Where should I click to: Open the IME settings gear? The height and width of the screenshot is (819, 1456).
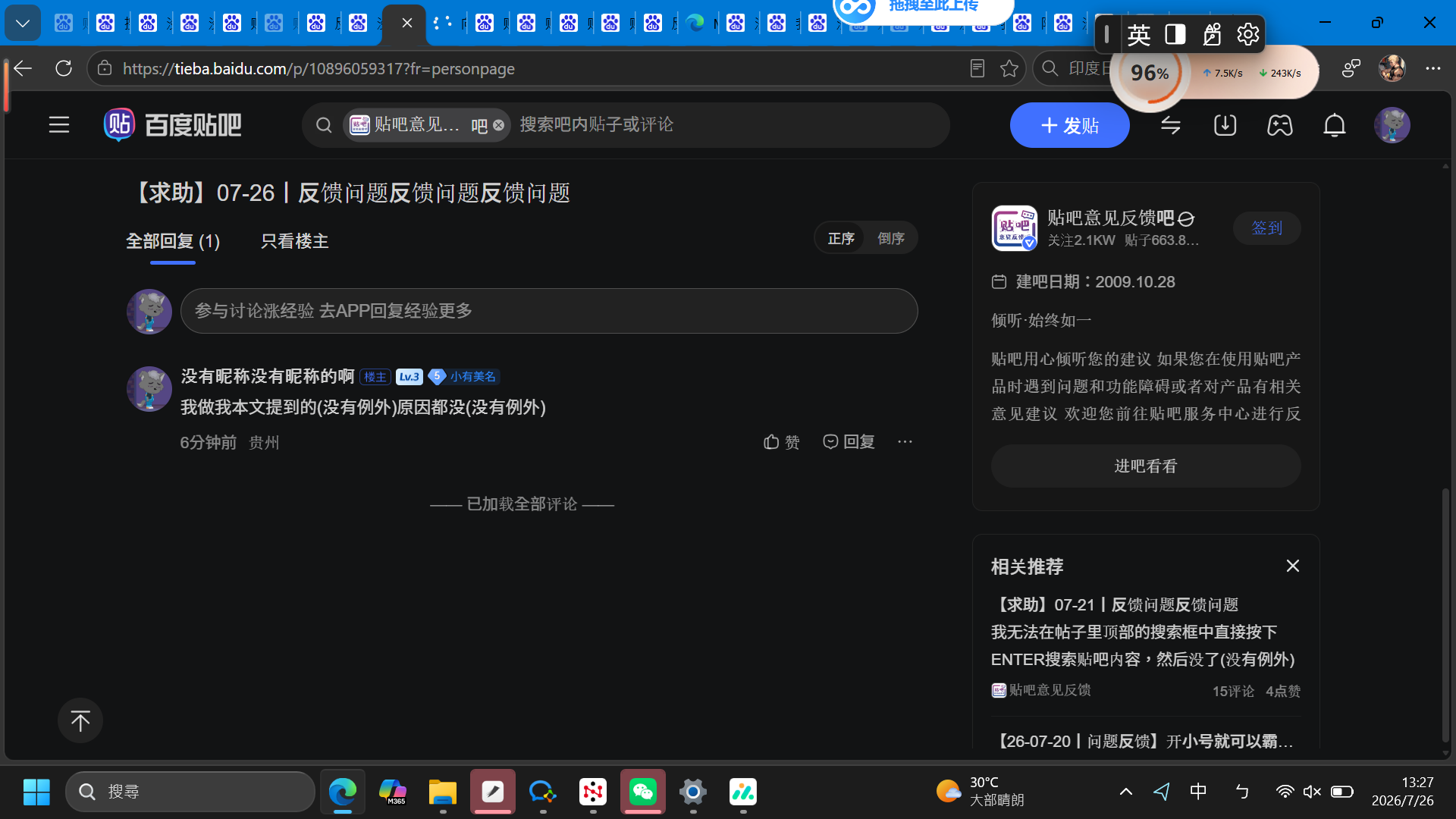click(1248, 34)
